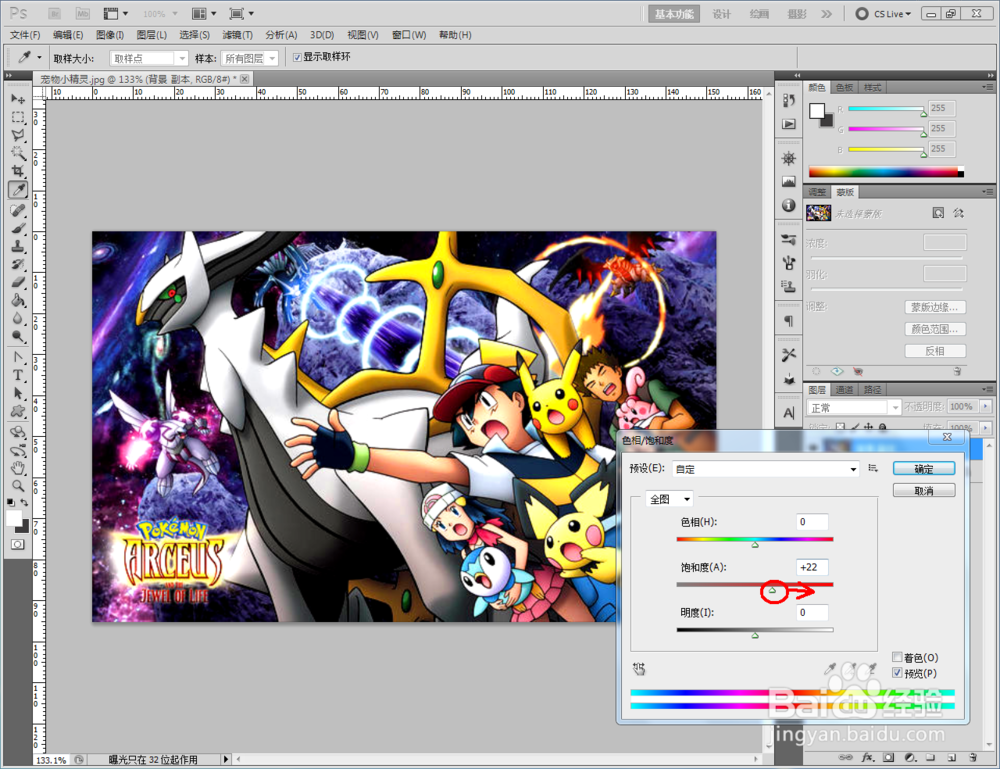
Task: Expand the Masks panel options menu
Action: click(987, 192)
